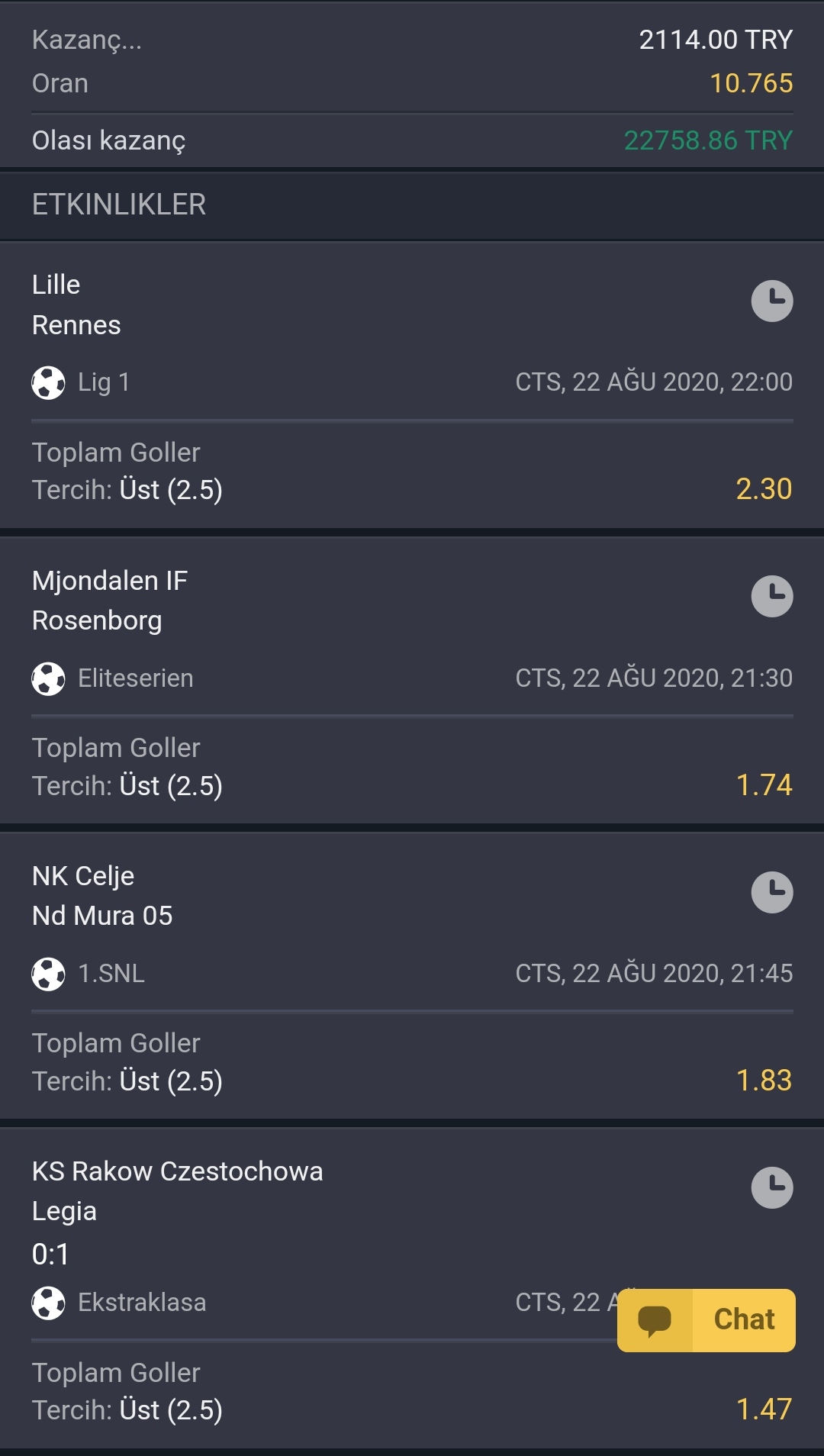Tap the total Oran value 10.765
Screen dimensions: 824x1456
click(751, 83)
